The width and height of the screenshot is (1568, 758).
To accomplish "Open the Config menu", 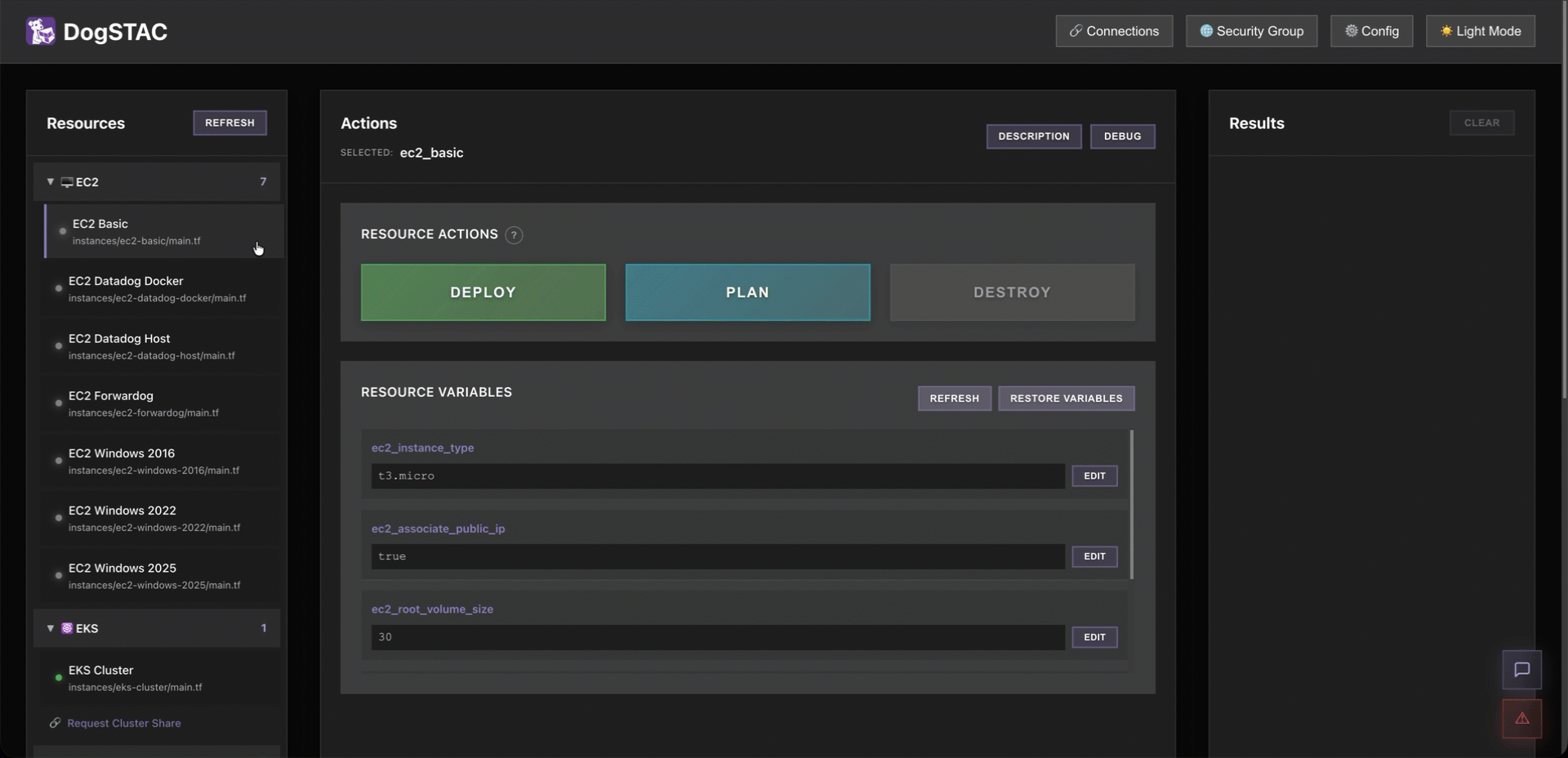I will [1371, 31].
